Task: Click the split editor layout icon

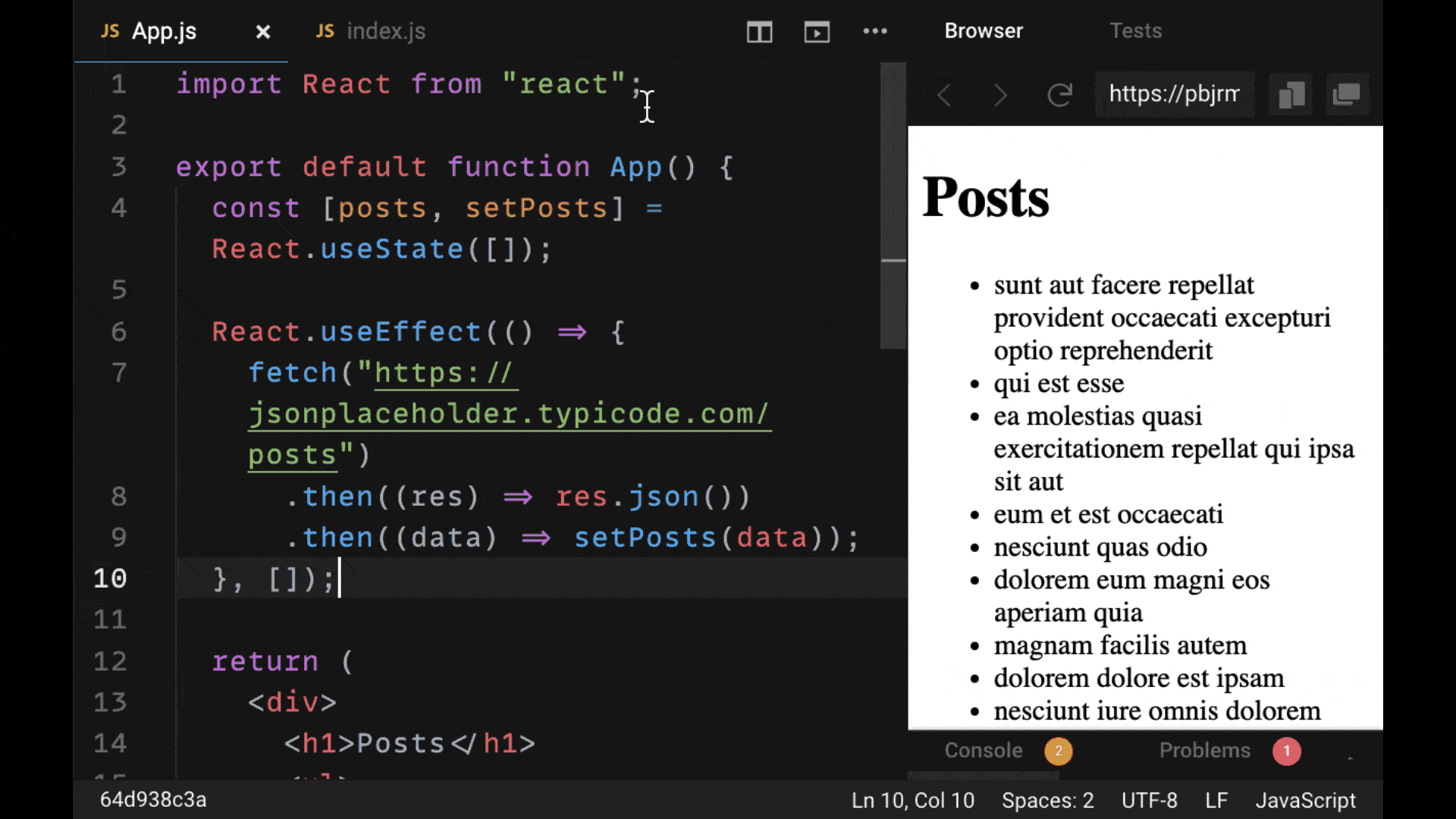Action: (x=760, y=30)
